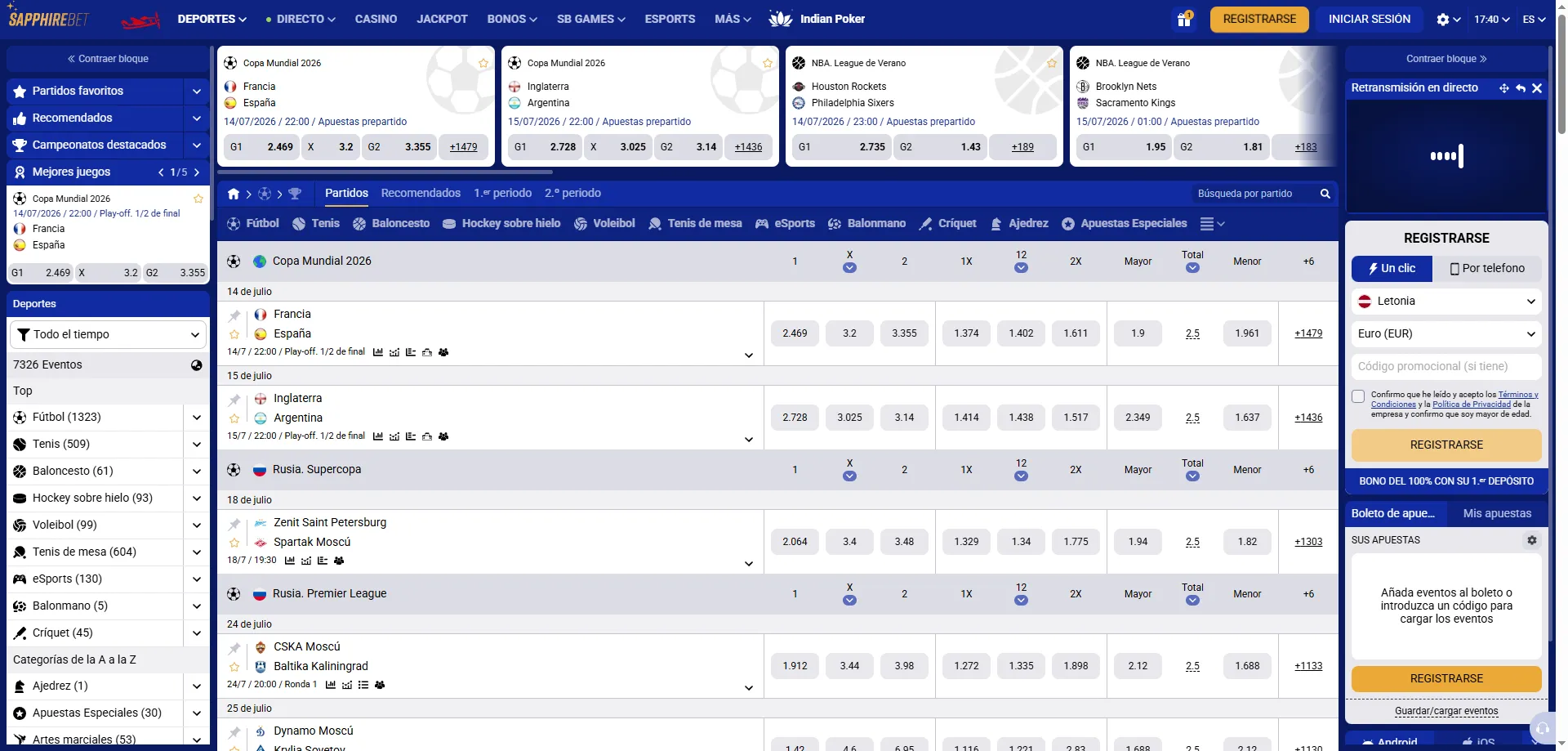Expand Partidos favoritos section
Image resolution: width=1568 pixels, height=751 pixels.
[197, 92]
